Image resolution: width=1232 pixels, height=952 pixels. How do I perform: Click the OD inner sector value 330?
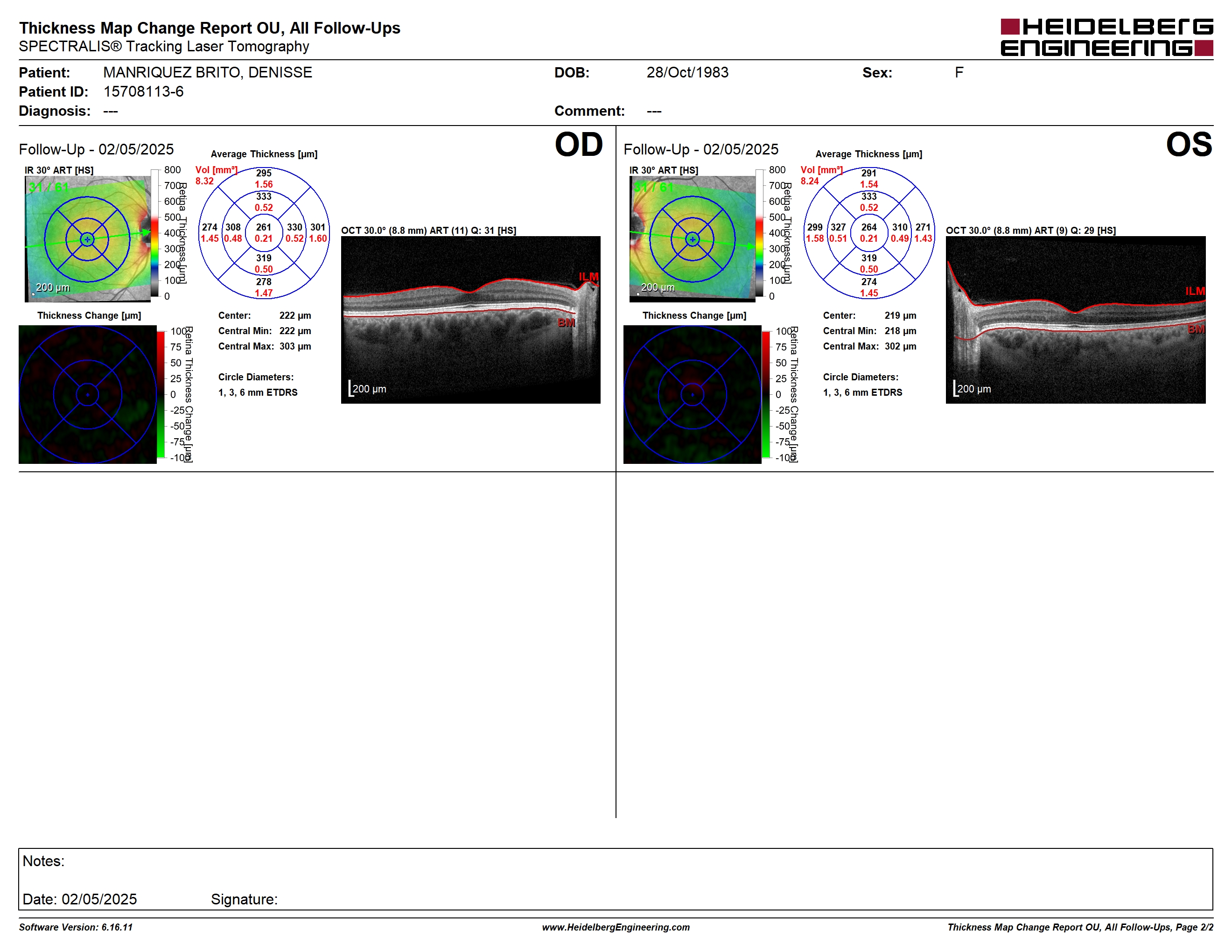(294, 227)
